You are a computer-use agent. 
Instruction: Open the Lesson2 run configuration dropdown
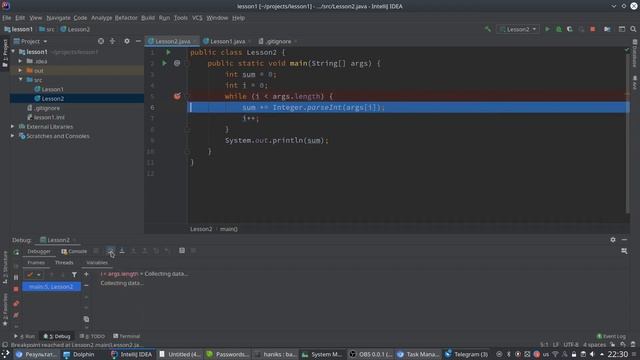pyautogui.click(x=518, y=29)
